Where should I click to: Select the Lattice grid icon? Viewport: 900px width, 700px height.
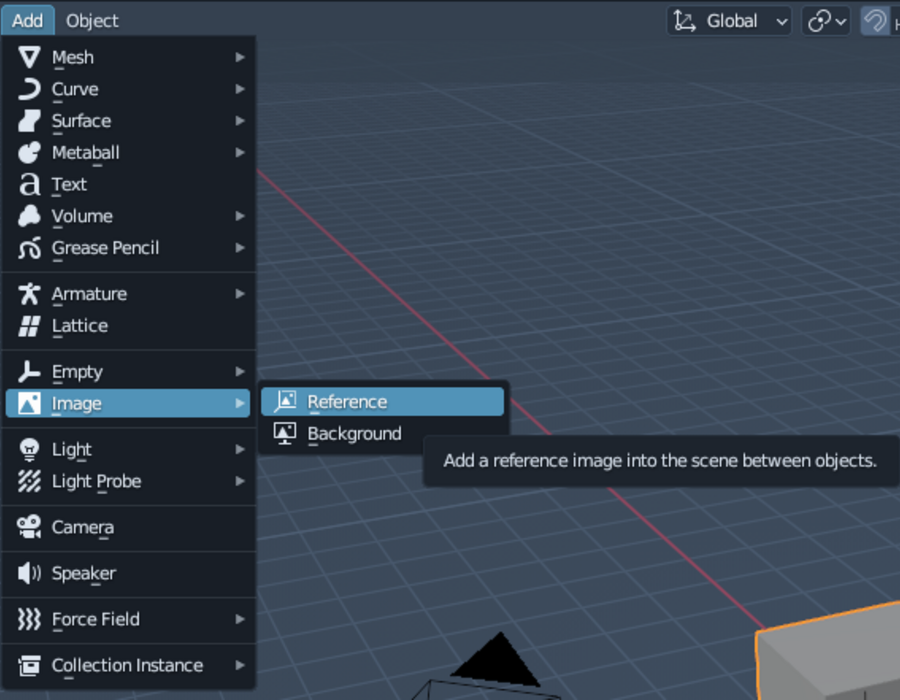pyautogui.click(x=29, y=326)
